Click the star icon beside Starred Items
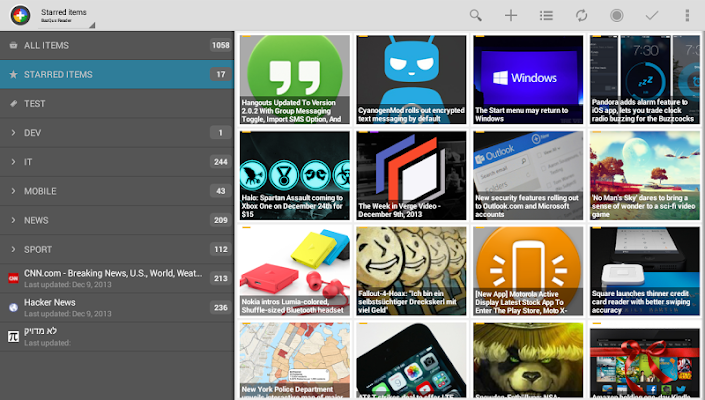The image size is (705, 400). click(x=13, y=74)
